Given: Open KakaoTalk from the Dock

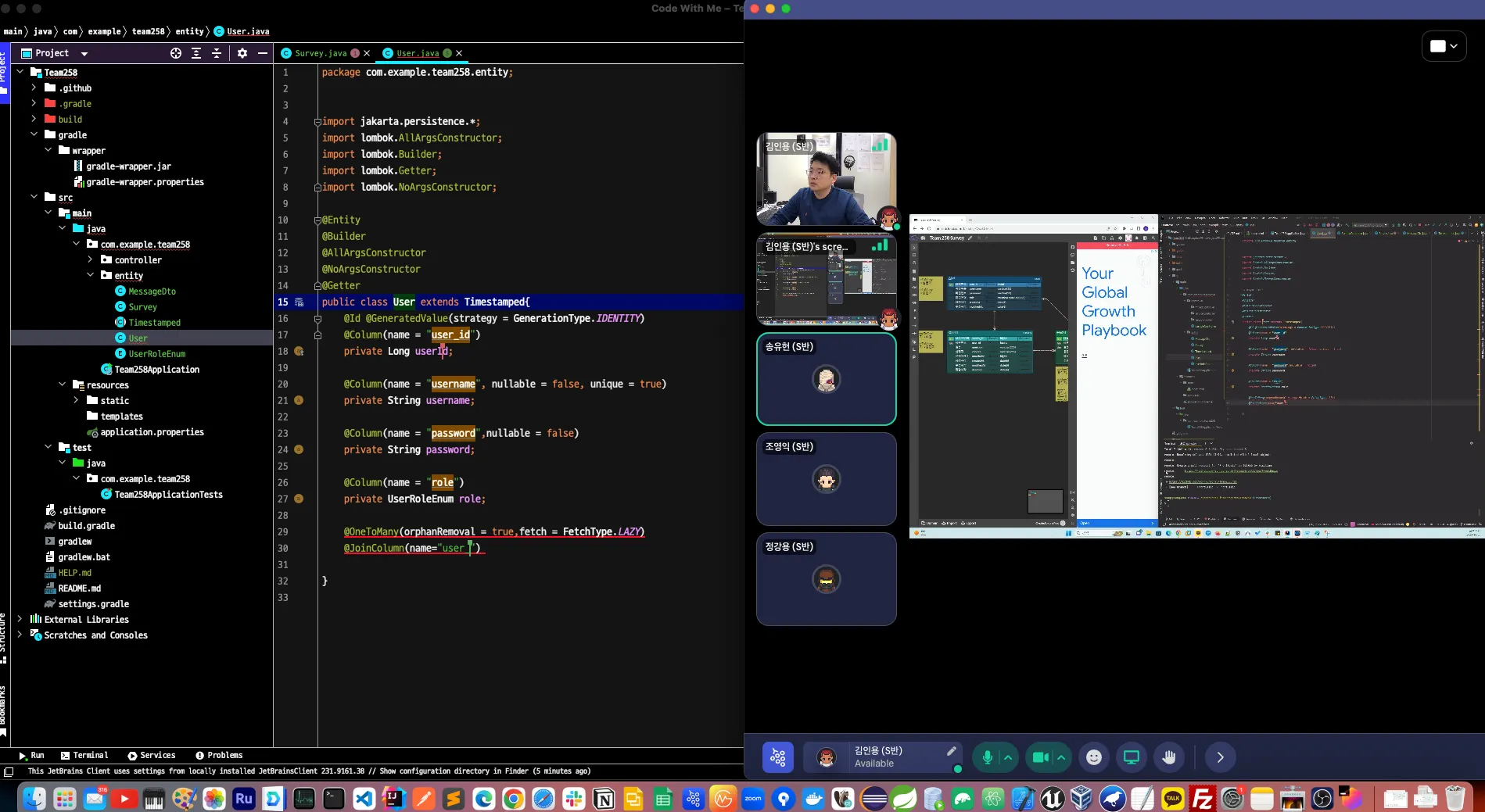Looking at the screenshot, I should [x=1172, y=799].
